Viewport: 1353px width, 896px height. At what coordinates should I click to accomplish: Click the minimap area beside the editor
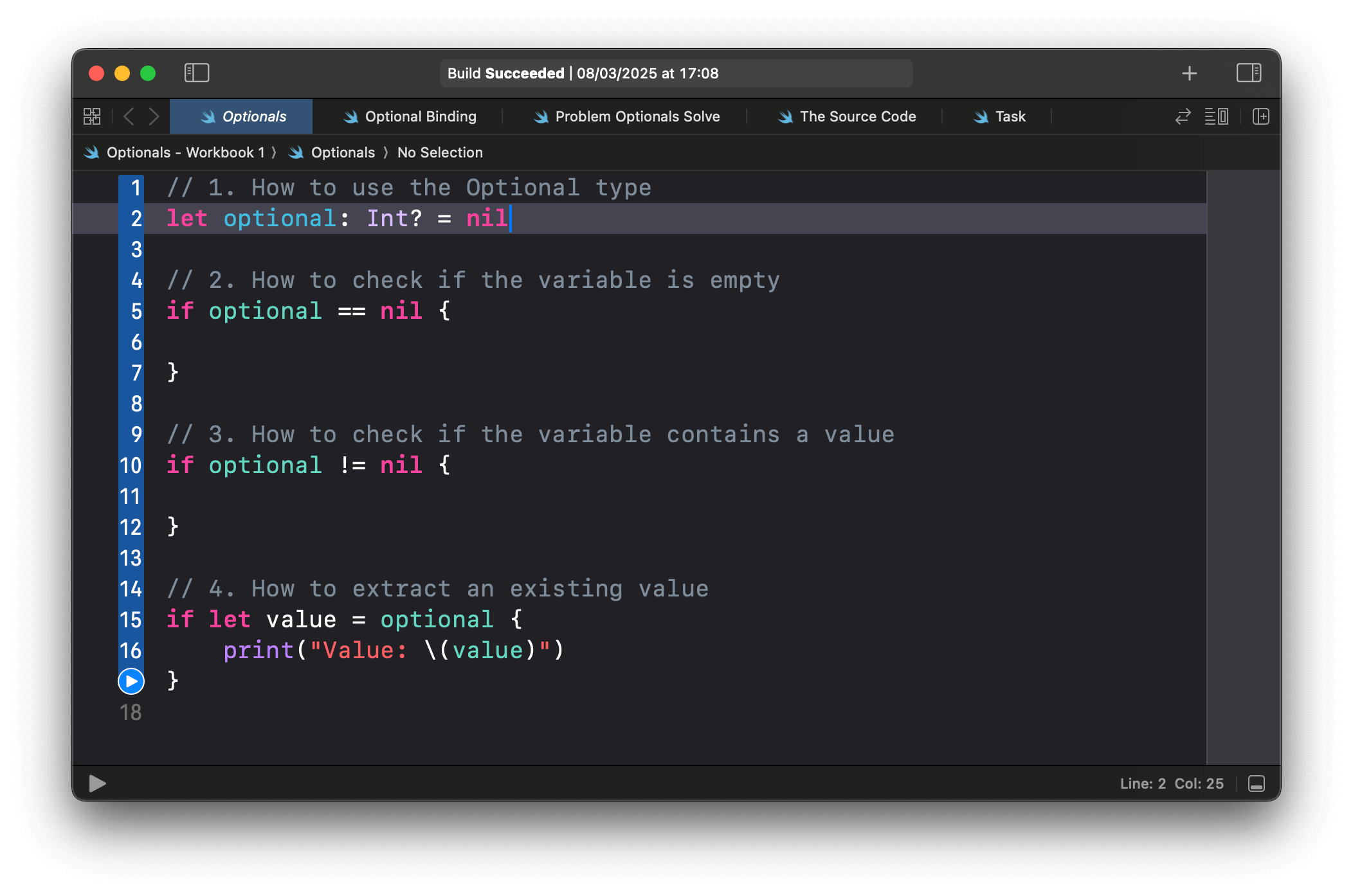1243,467
